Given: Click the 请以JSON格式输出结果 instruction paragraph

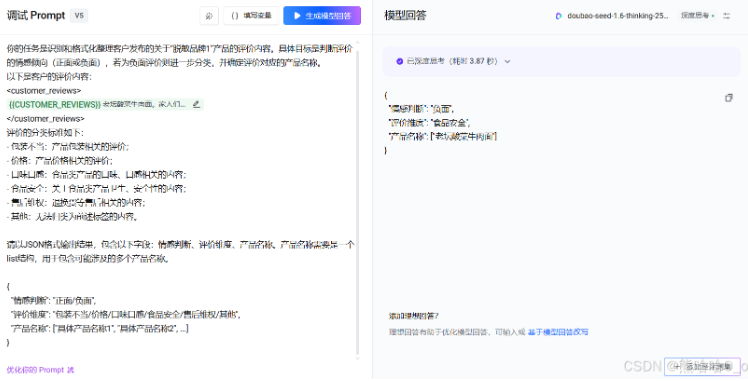Looking at the screenshot, I should coord(180,252).
